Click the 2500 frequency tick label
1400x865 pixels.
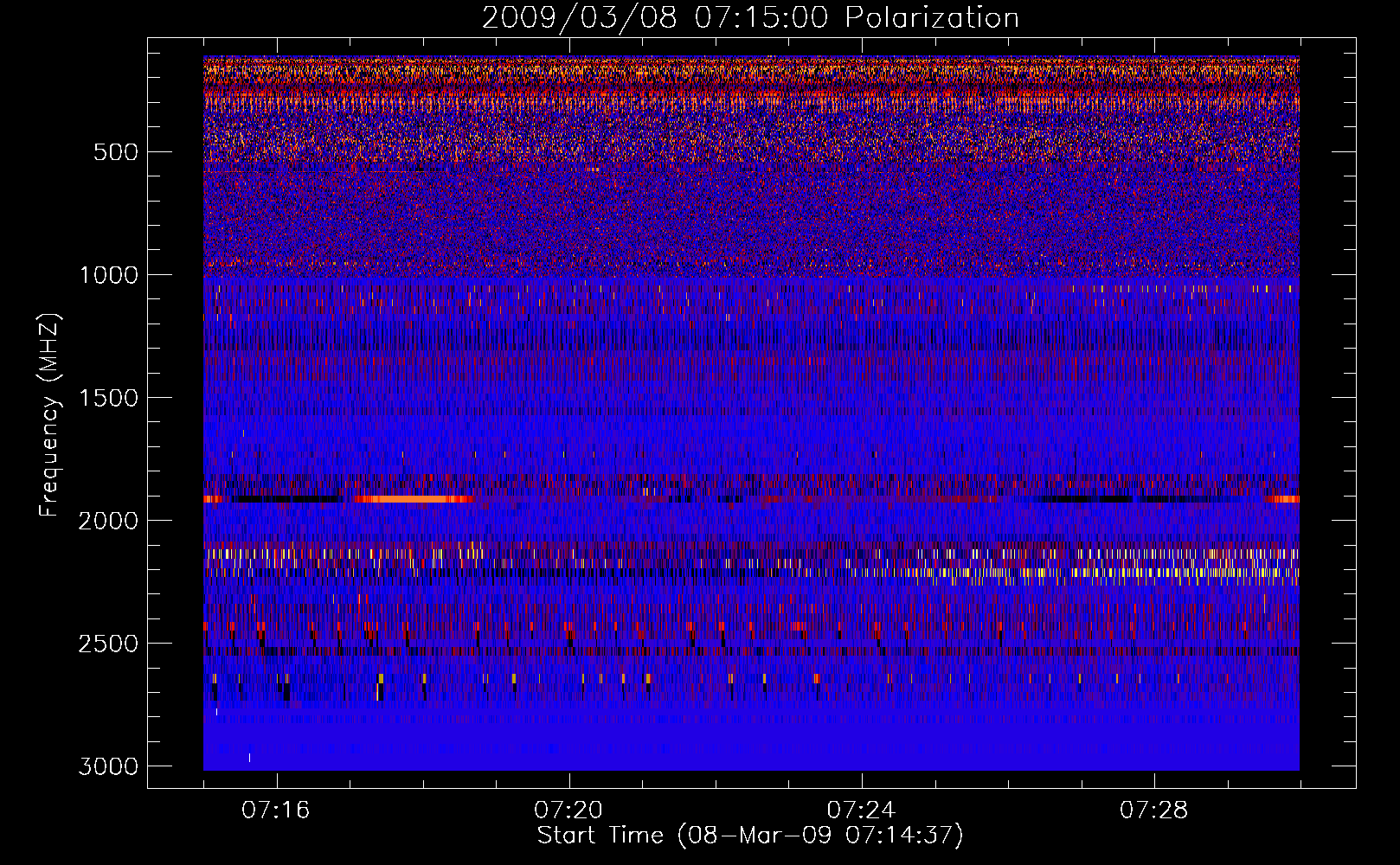[x=108, y=644]
